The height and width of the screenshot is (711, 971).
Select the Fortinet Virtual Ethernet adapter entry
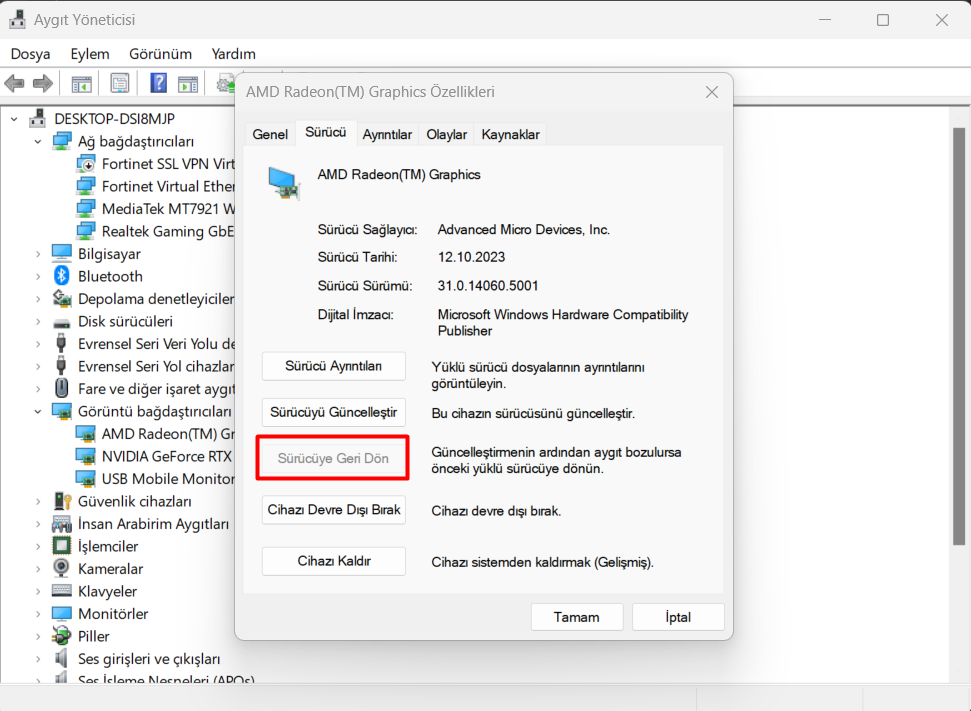155,186
